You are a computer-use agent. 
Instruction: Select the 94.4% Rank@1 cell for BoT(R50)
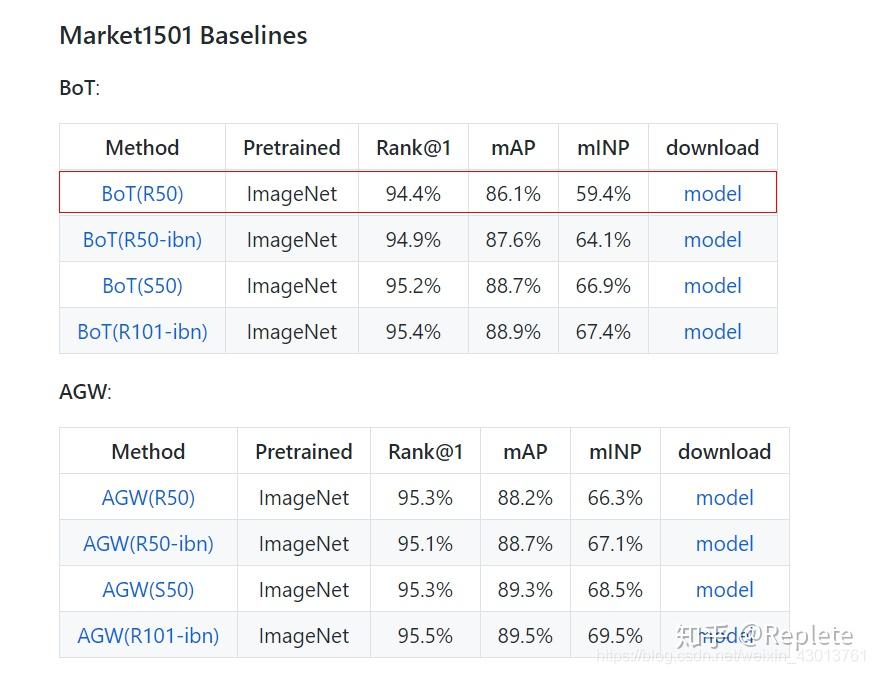pyautogui.click(x=413, y=194)
